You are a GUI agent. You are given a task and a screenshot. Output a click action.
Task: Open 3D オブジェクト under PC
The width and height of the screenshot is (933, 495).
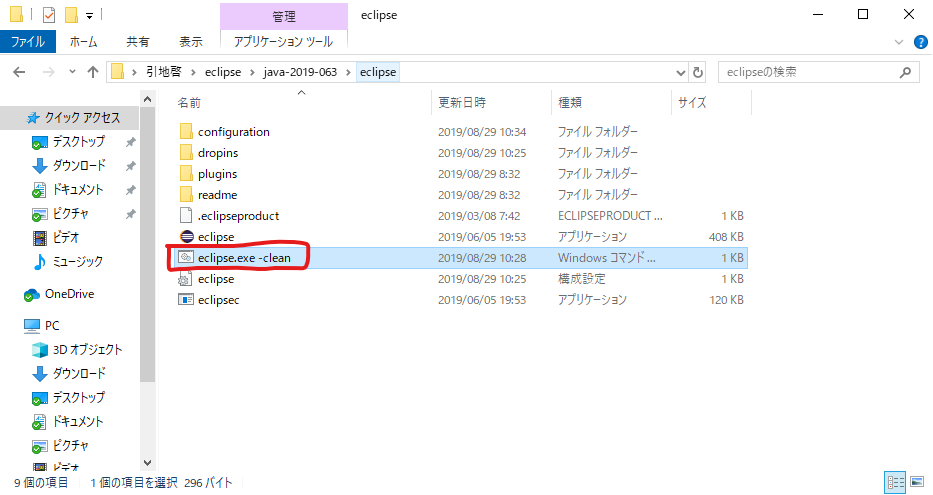(x=87, y=350)
